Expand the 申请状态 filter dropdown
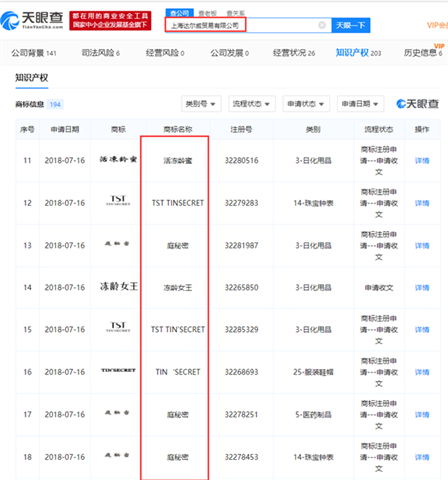Viewport: 448px width, 480px height. point(306,104)
